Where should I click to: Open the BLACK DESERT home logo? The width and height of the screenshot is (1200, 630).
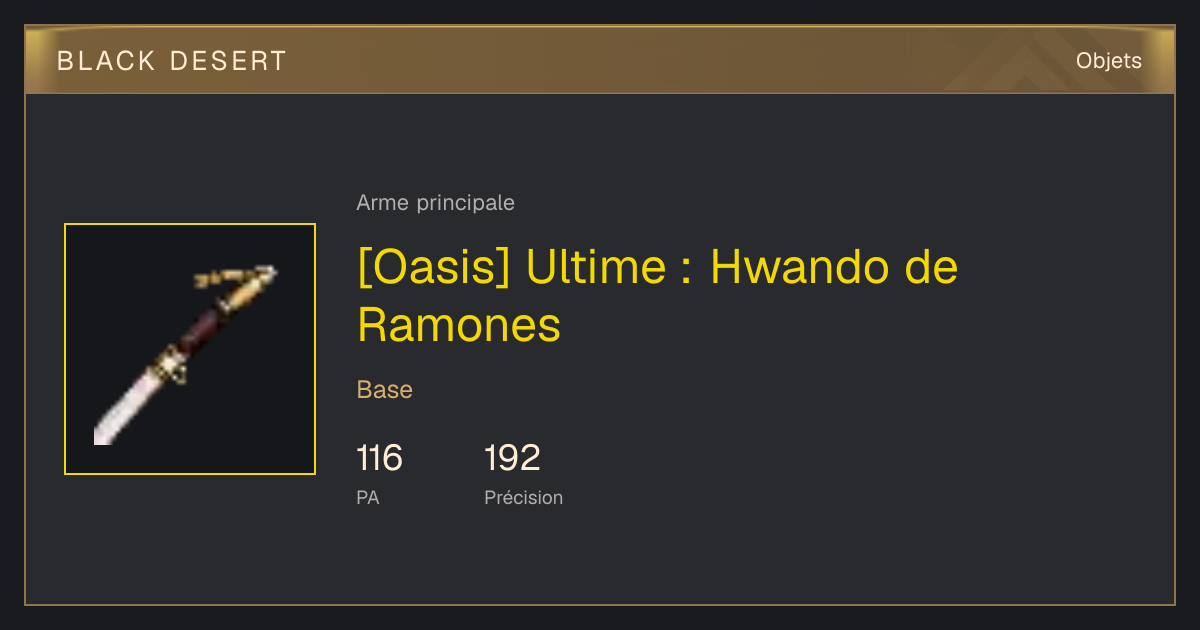(x=172, y=61)
